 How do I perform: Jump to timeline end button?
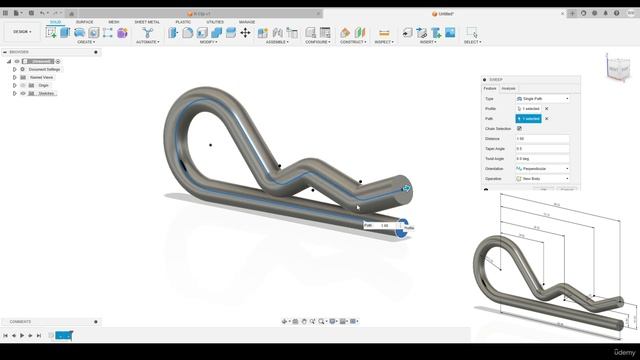[39, 336]
